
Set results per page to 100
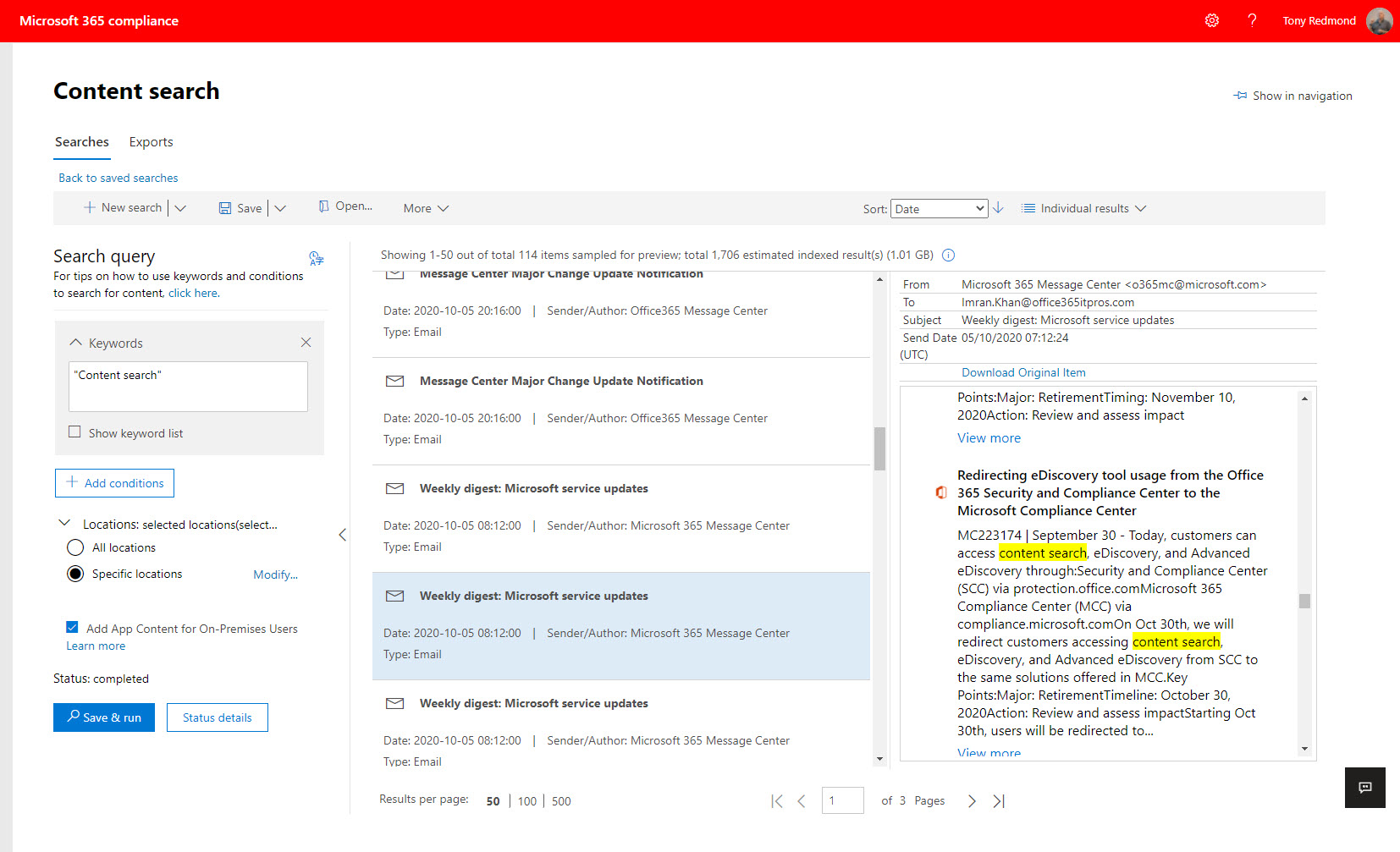click(527, 801)
